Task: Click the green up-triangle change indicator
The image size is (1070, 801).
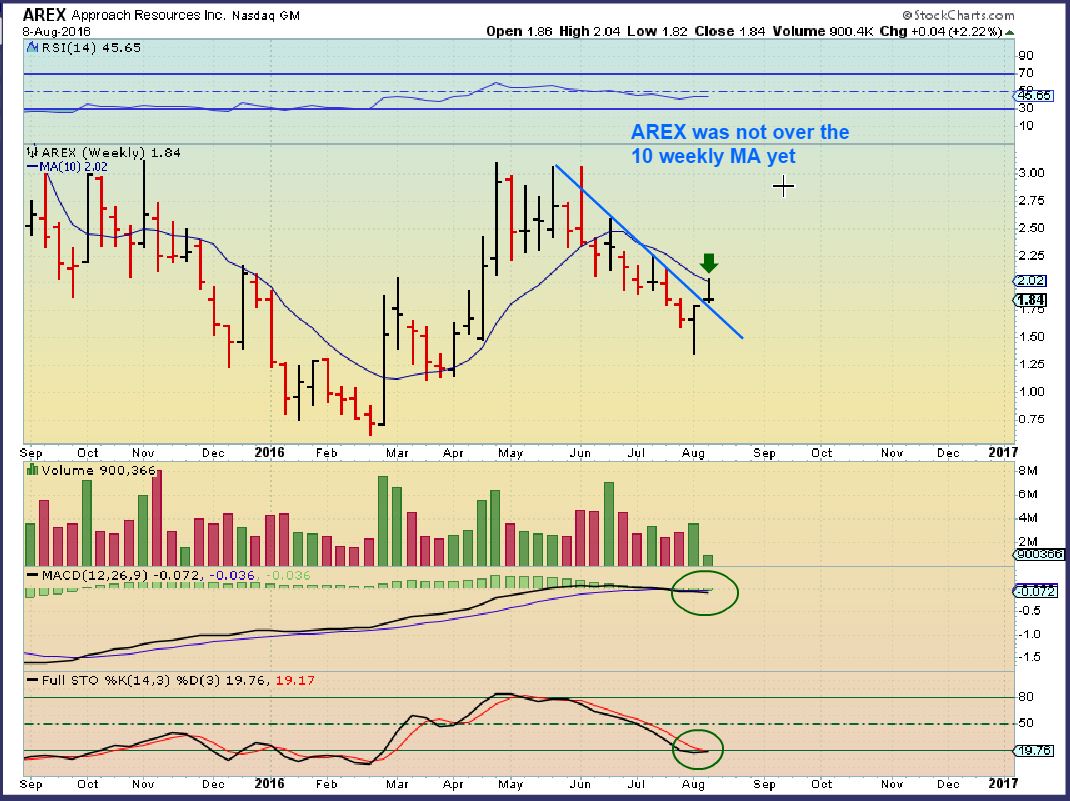Action: (x=1009, y=32)
